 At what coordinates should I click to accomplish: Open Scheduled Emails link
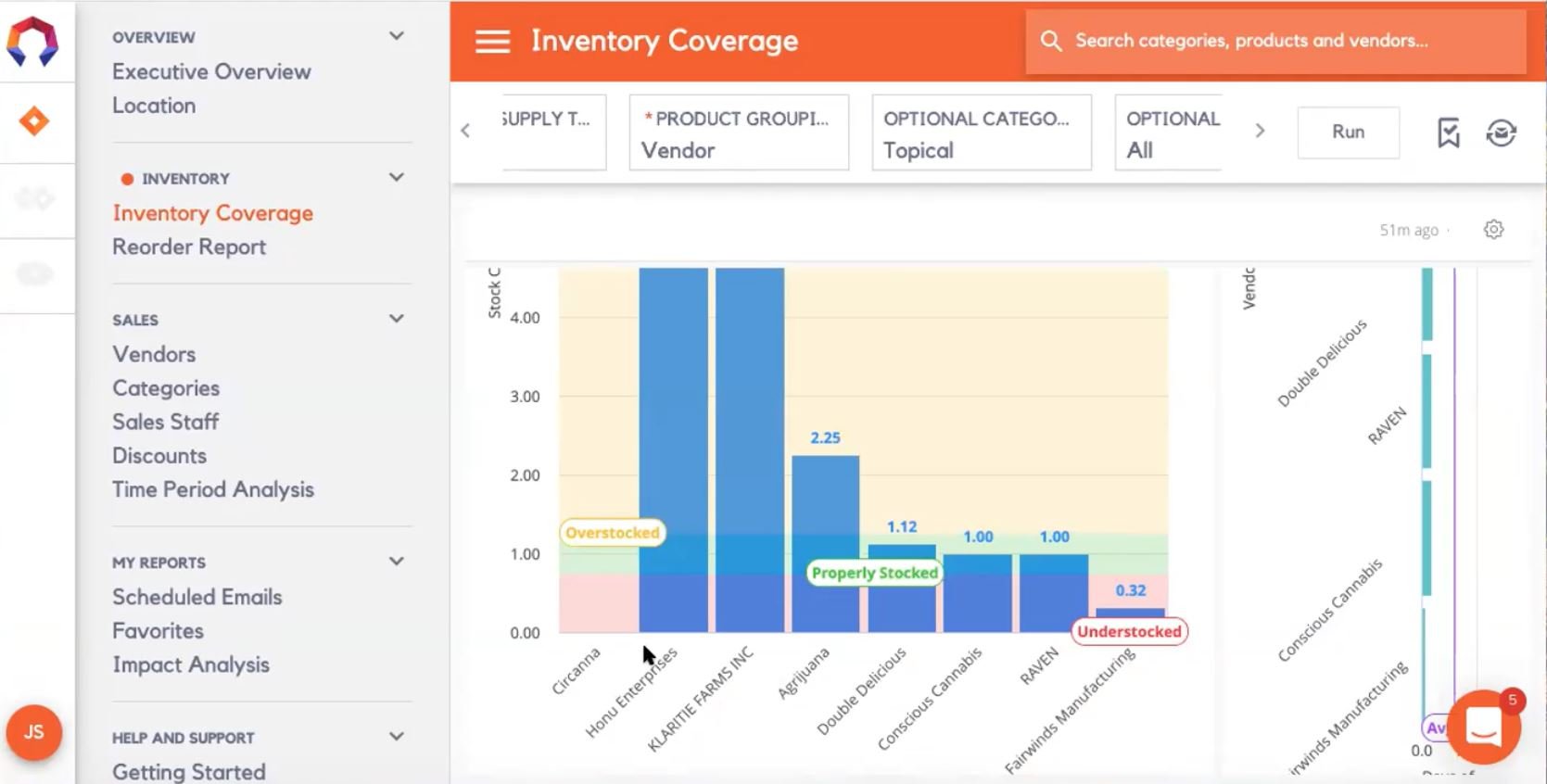tap(197, 598)
